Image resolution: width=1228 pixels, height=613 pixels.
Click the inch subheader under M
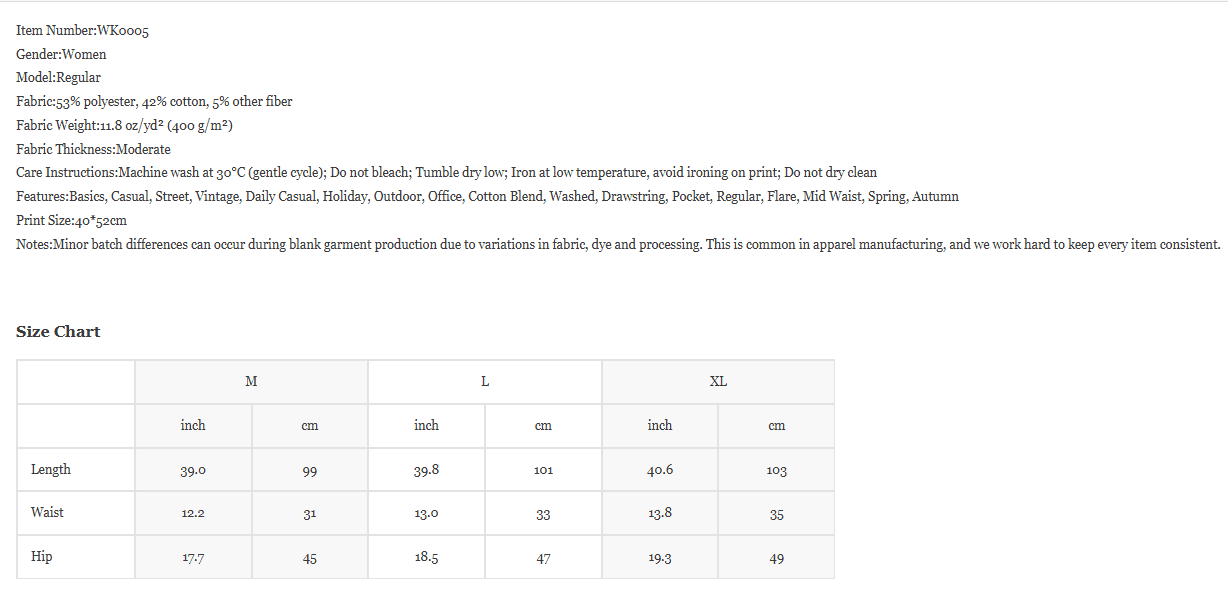193,425
